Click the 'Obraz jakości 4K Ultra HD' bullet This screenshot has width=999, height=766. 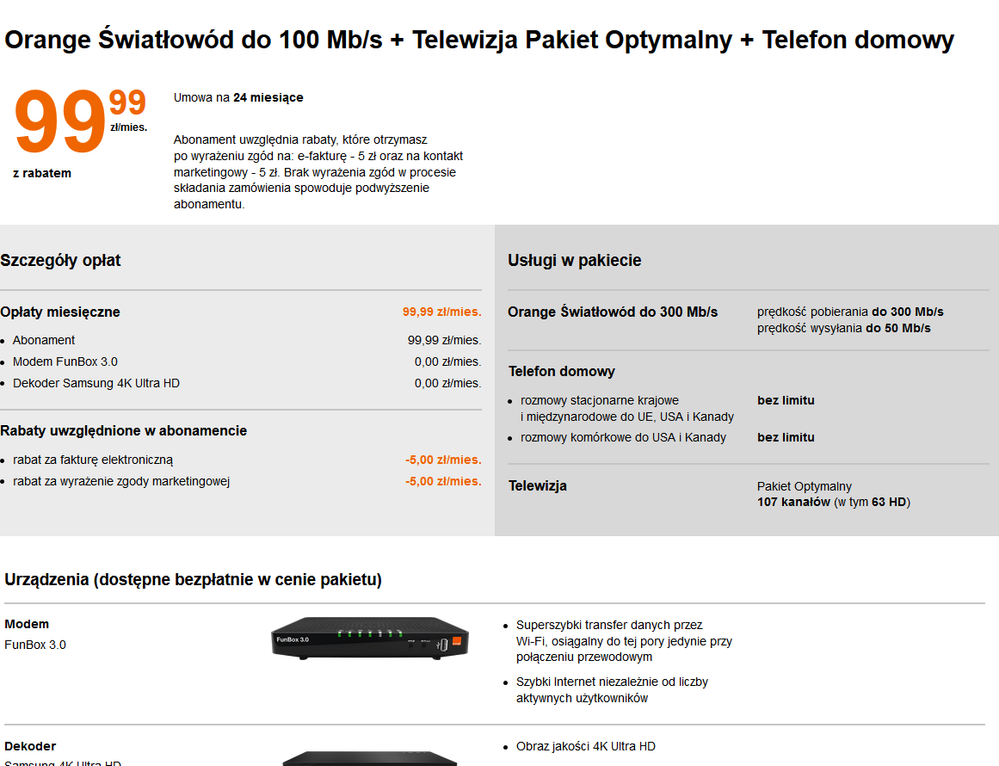(586, 746)
